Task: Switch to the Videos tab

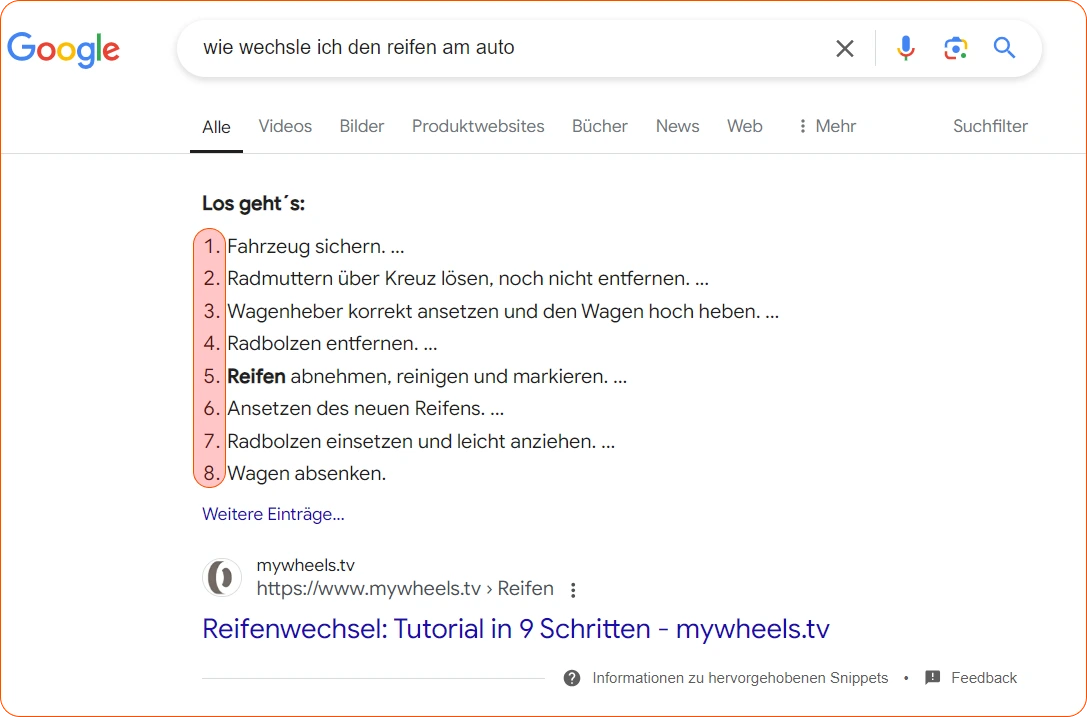Action: point(285,126)
